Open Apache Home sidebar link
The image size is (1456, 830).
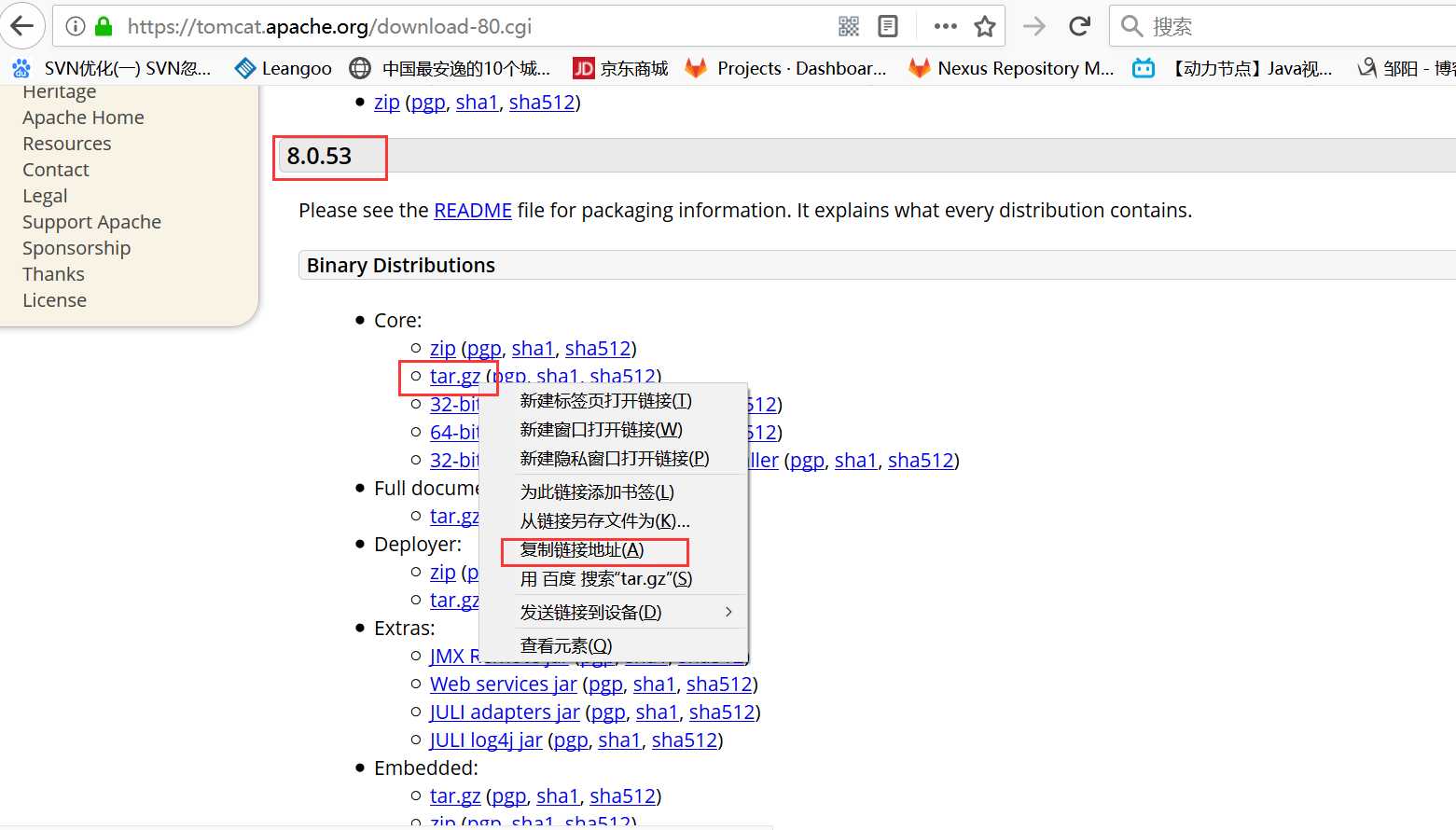[83, 118]
